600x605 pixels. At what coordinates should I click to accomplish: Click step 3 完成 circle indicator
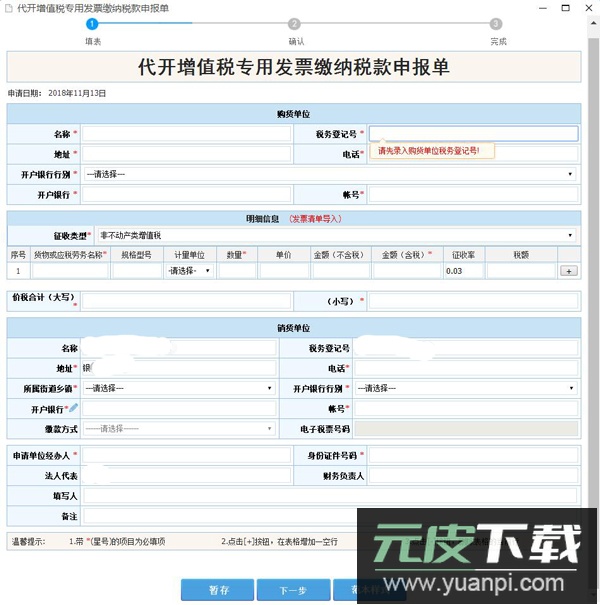[496, 24]
